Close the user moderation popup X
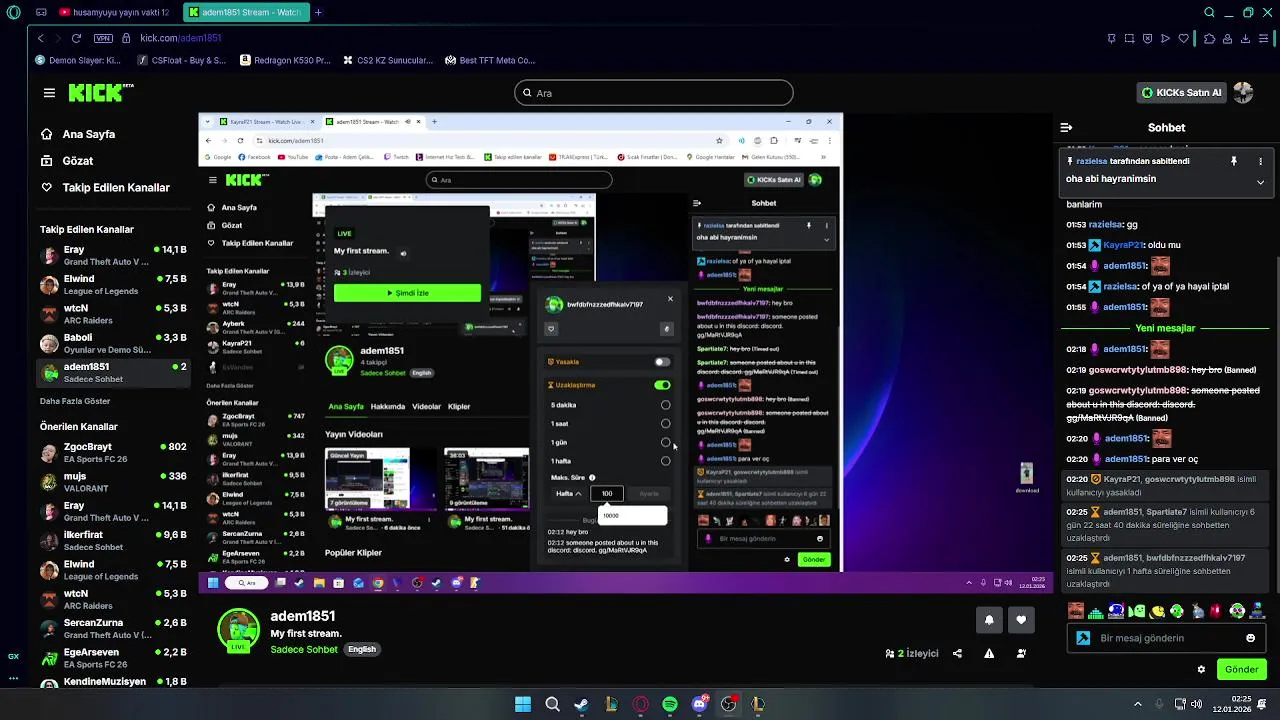 (670, 299)
